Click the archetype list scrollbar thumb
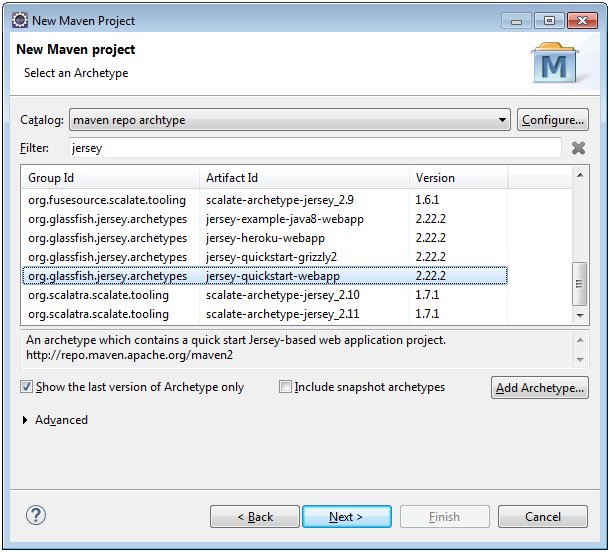This screenshot has height=552, width=610. tap(580, 284)
